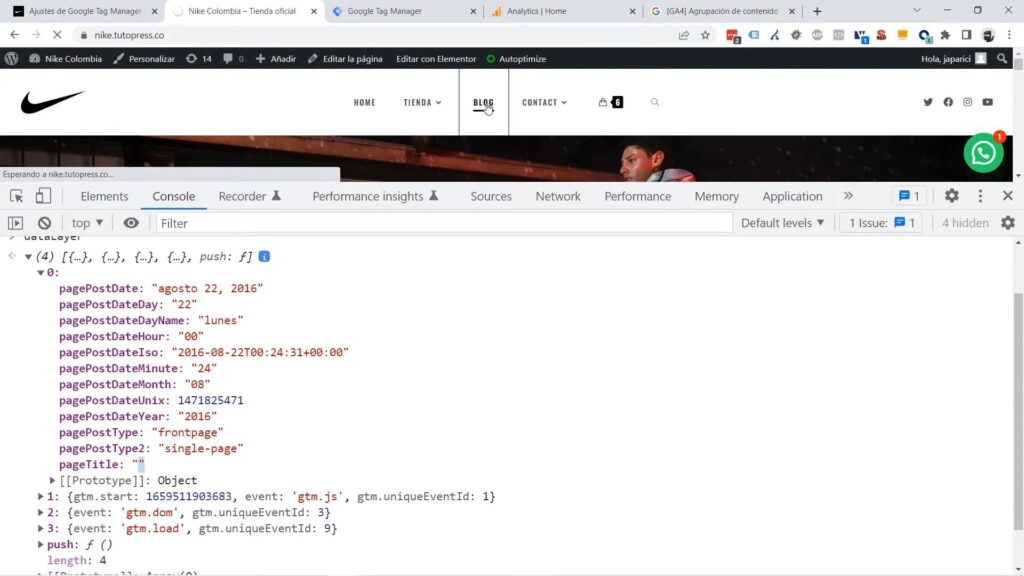Expand item 2 with gtm.dom event
The height and width of the screenshot is (576, 1024).
click(x=40, y=512)
